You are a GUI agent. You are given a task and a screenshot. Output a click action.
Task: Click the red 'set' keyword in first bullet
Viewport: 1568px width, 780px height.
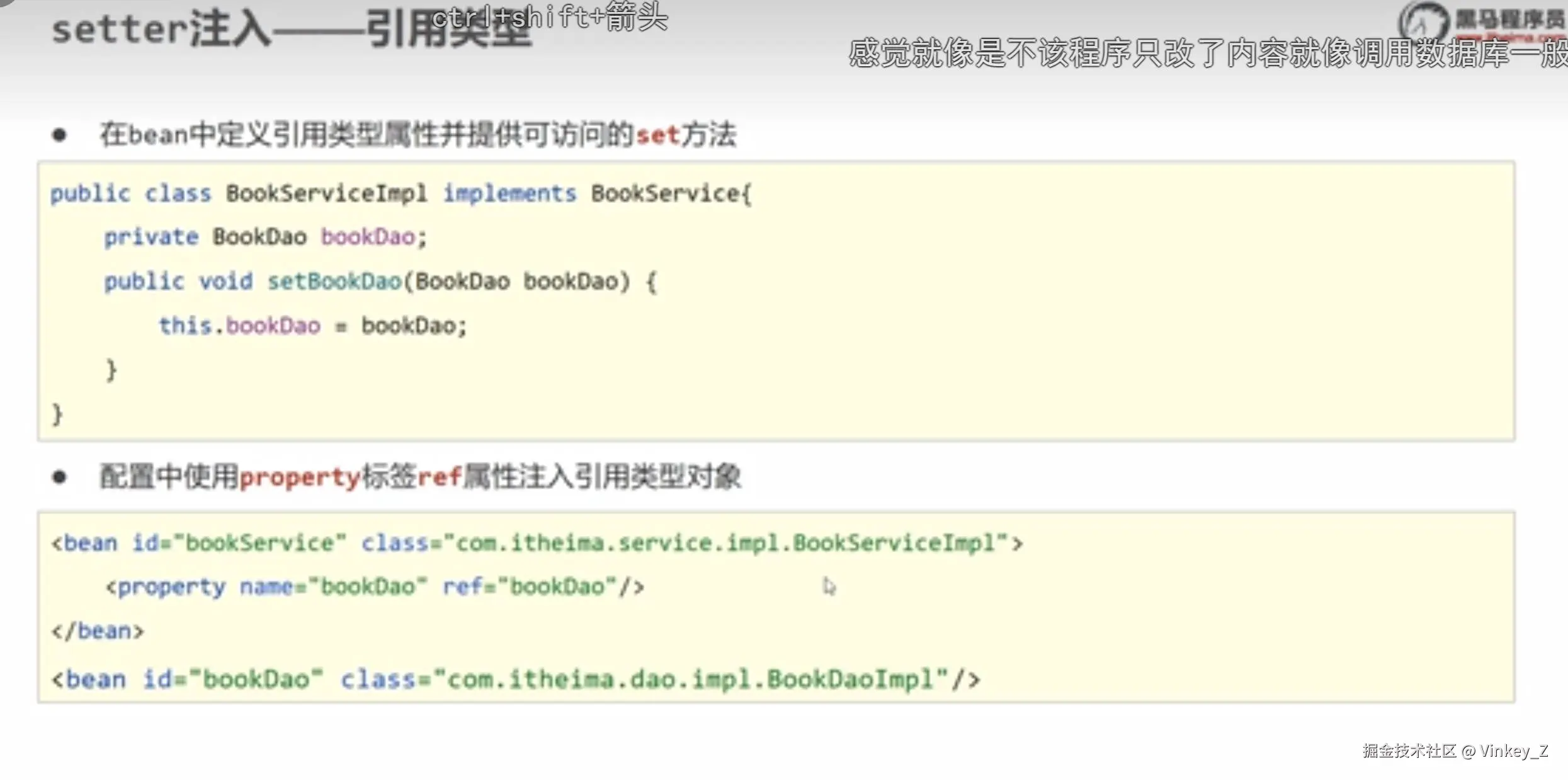coord(657,135)
